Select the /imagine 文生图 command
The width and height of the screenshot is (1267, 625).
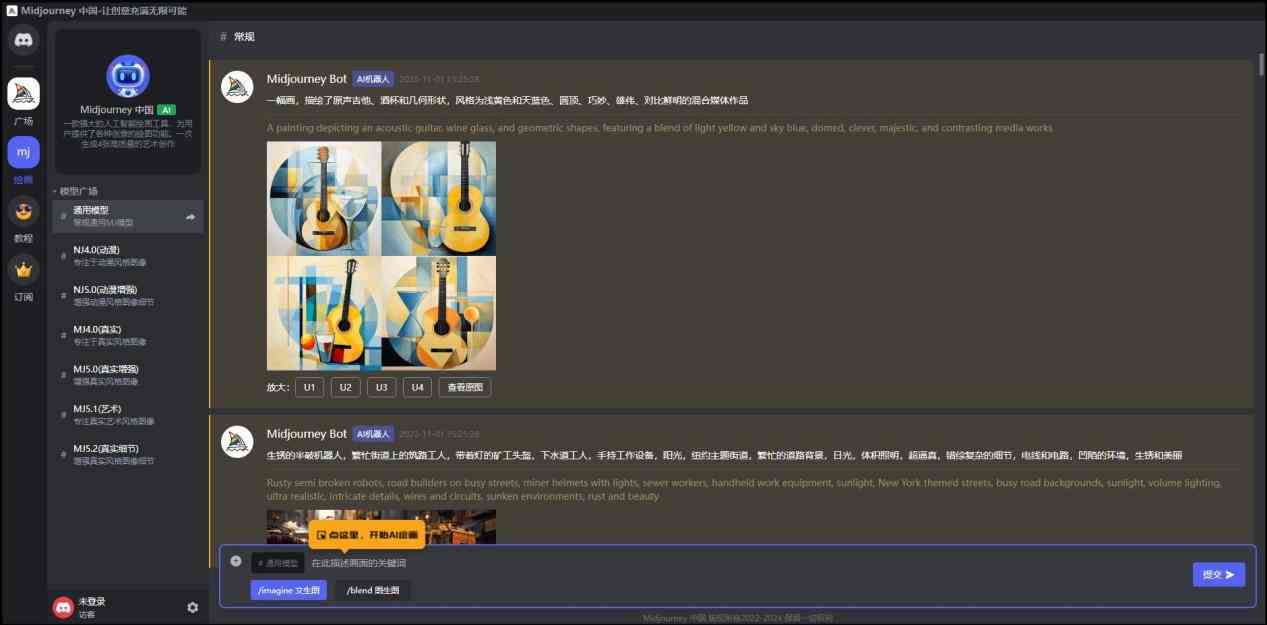(288, 590)
